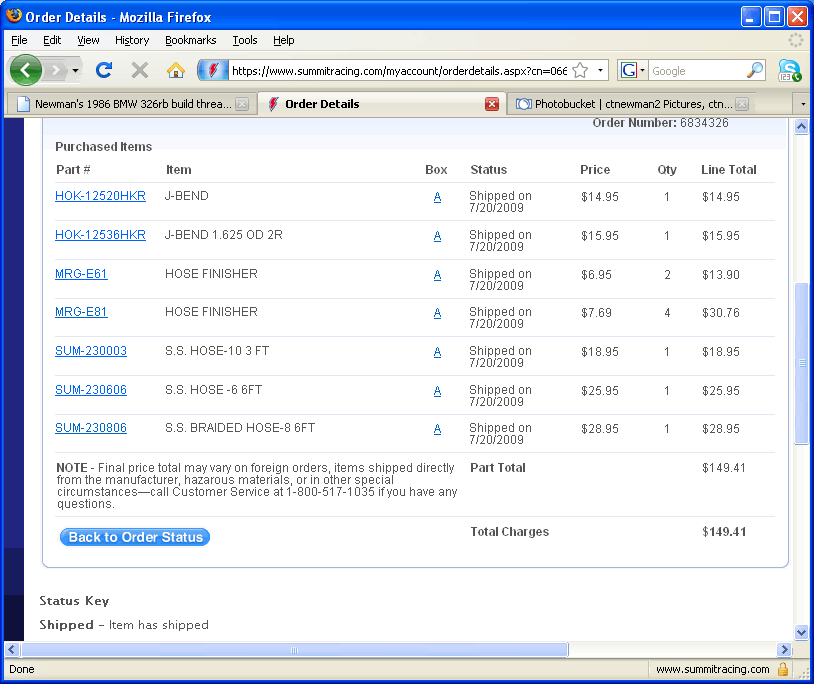The height and width of the screenshot is (684, 814).
Task: Close the Order Details tab
Action: coord(492,104)
